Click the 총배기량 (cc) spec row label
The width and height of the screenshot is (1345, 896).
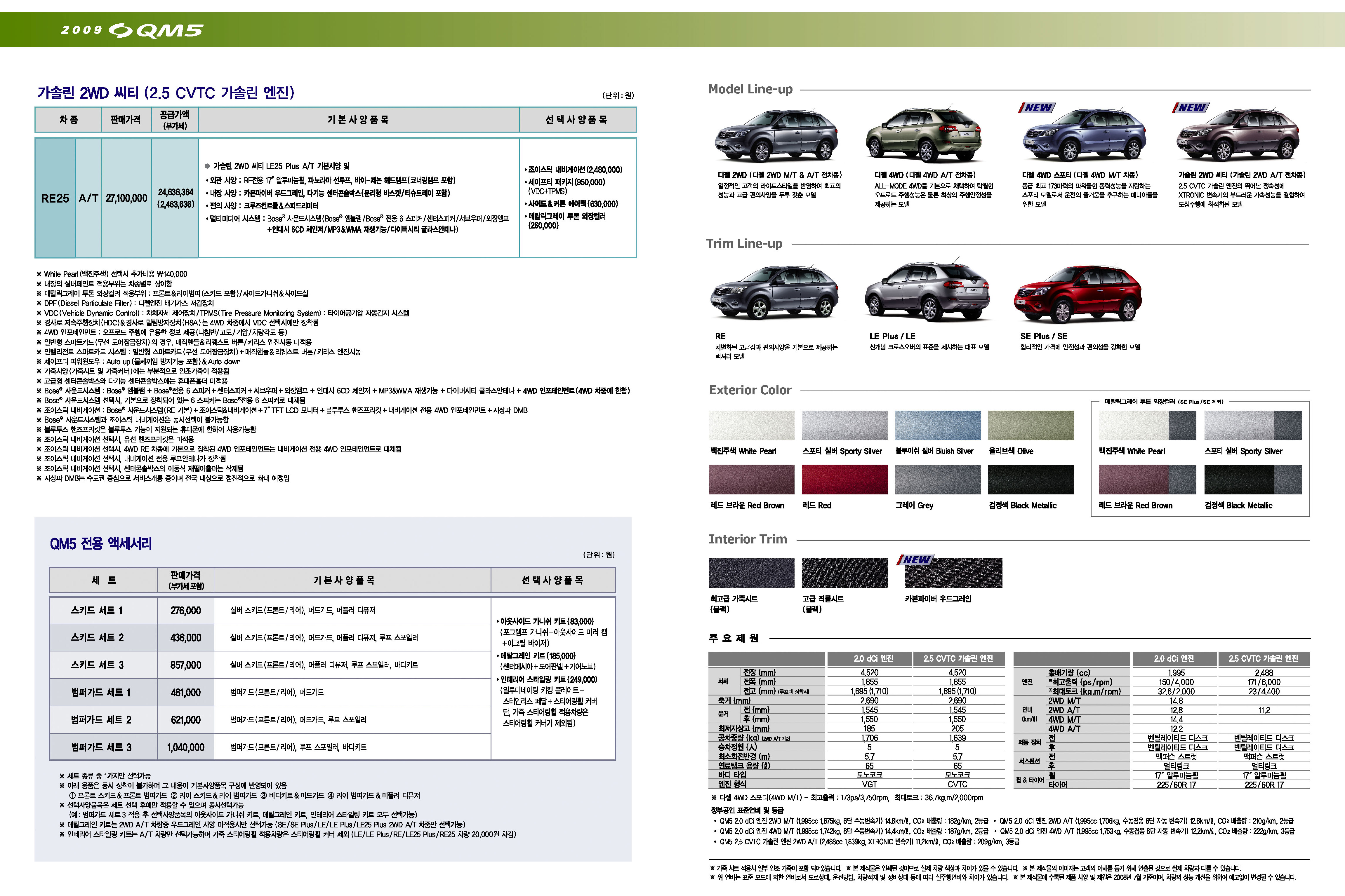tap(1069, 672)
